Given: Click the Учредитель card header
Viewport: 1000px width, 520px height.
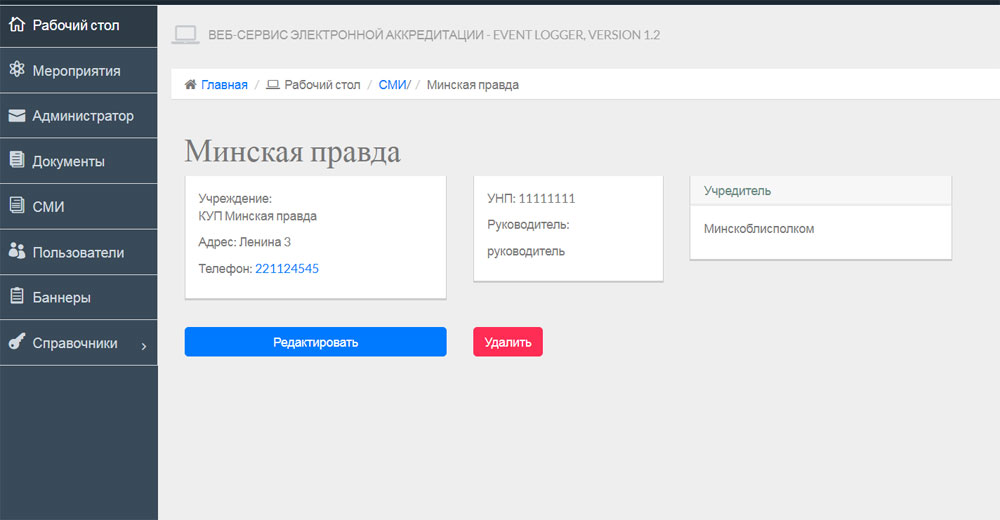Looking at the screenshot, I should [821, 191].
